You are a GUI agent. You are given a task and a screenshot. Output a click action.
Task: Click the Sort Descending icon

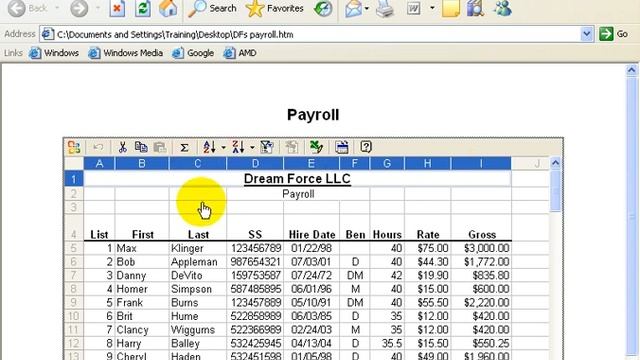click(238, 147)
